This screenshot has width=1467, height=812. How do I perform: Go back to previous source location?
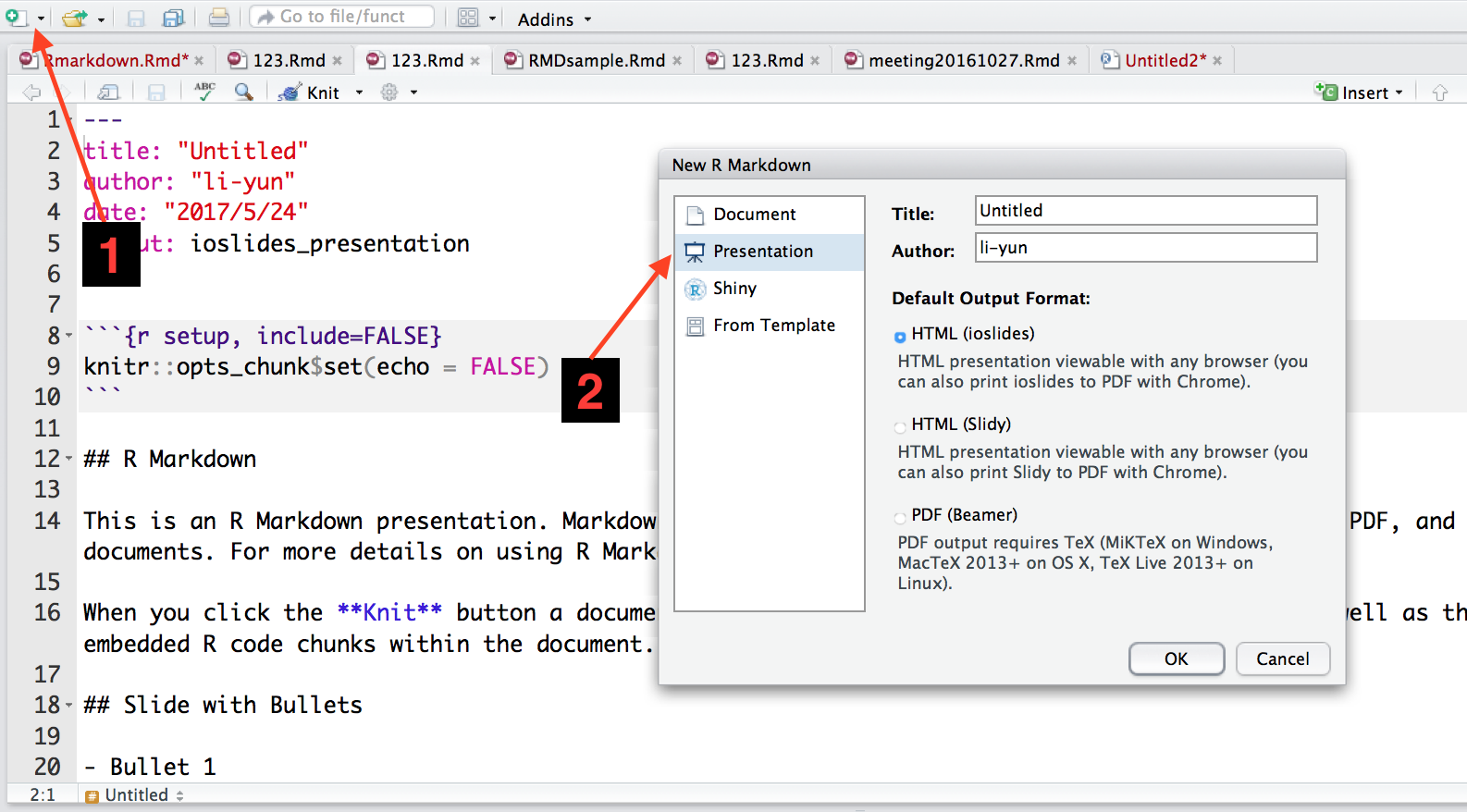(x=31, y=92)
